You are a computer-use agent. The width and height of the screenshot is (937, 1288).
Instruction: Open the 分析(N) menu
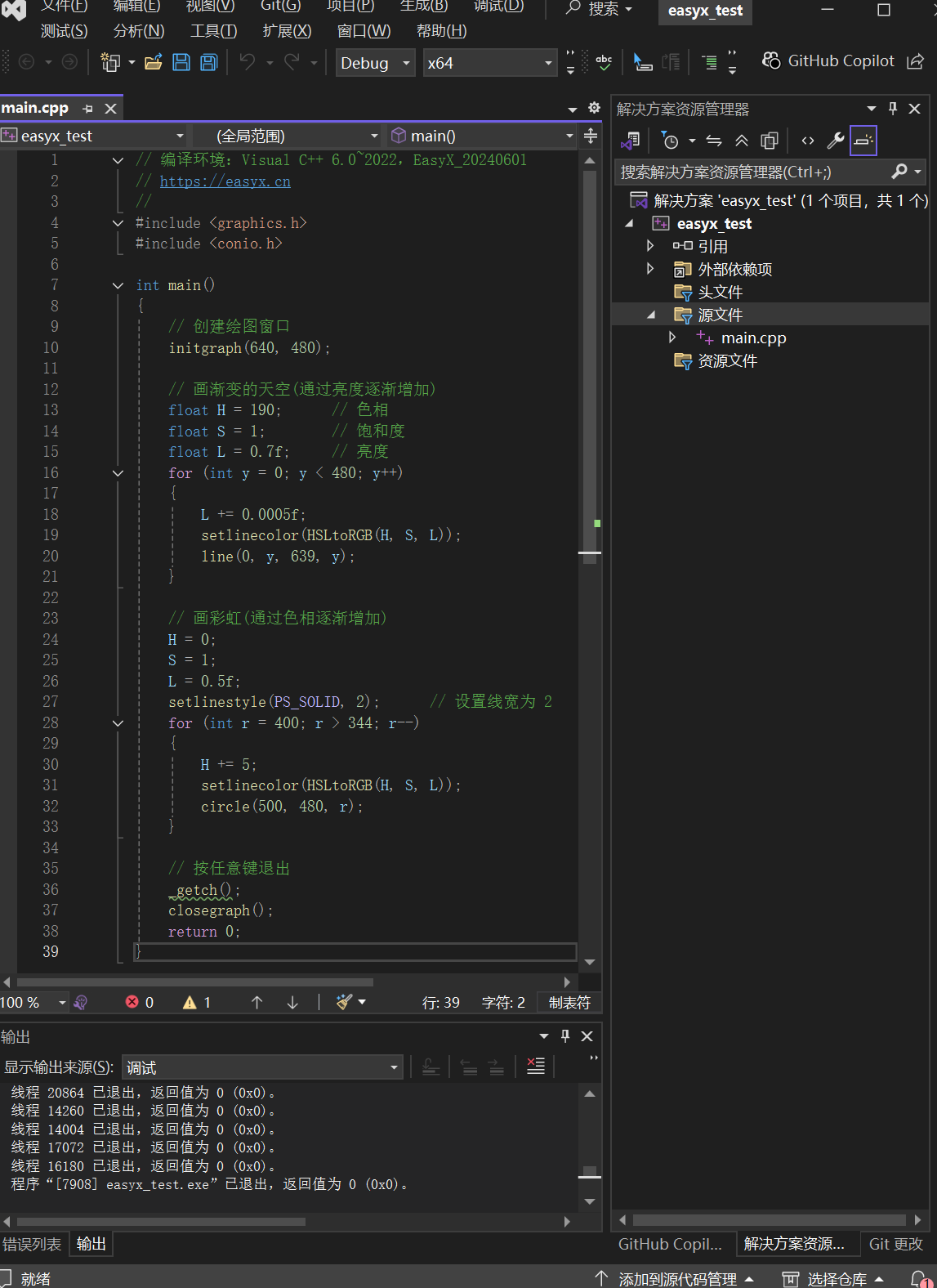point(139,31)
